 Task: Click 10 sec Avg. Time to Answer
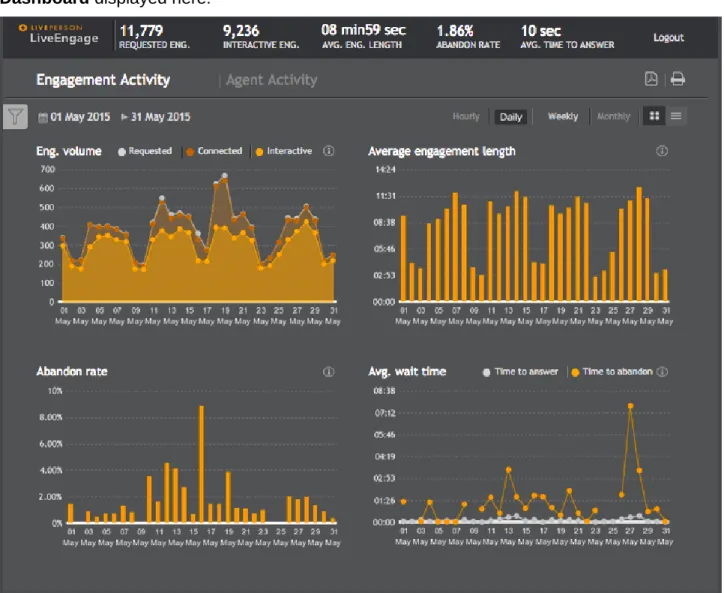(x=567, y=36)
